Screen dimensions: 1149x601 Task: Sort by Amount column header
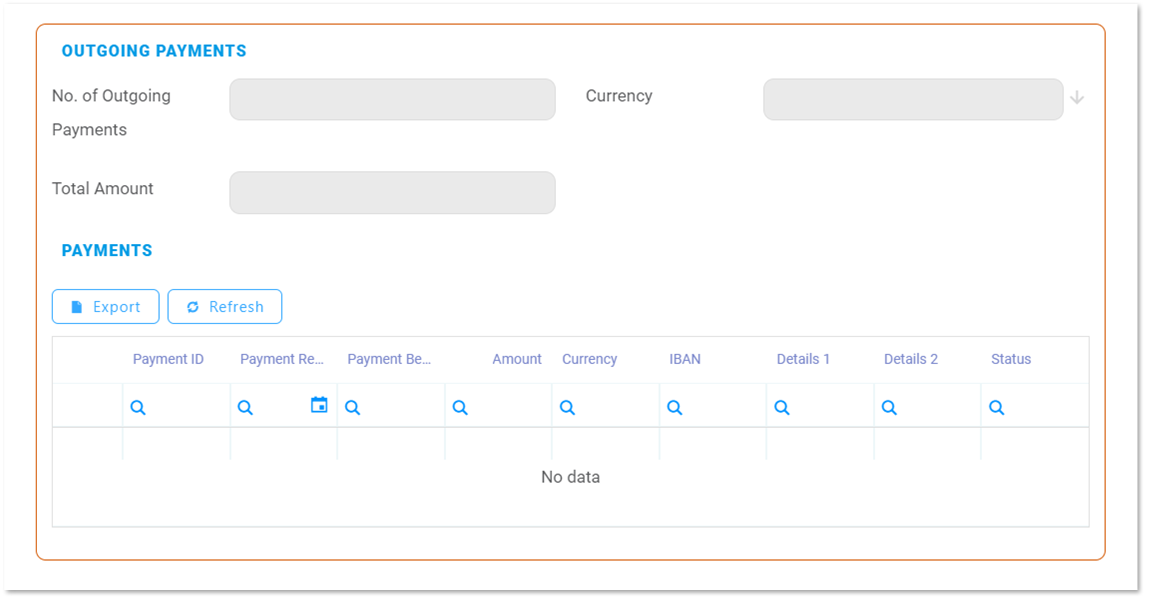pos(516,359)
